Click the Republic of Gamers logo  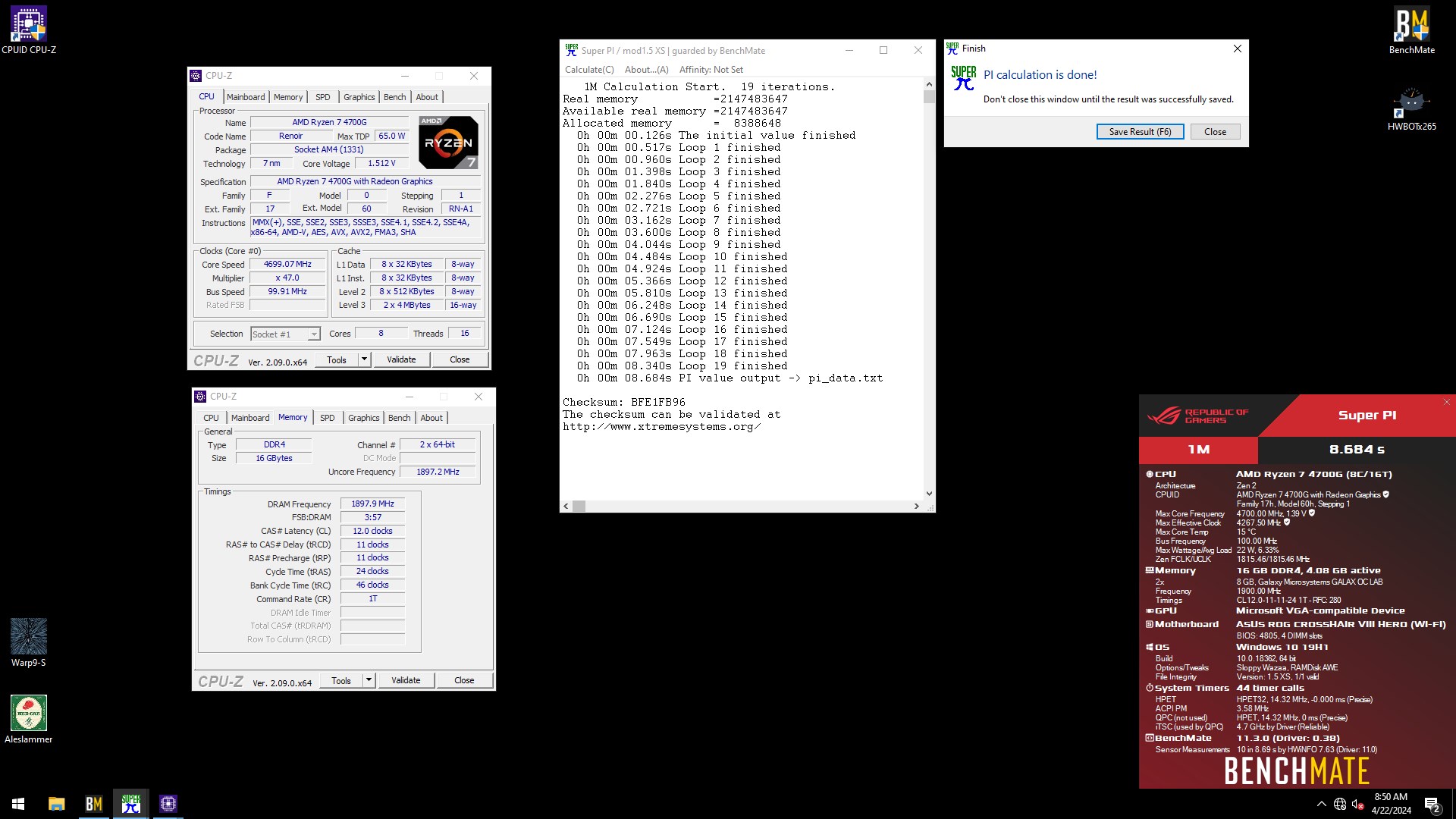1197,416
